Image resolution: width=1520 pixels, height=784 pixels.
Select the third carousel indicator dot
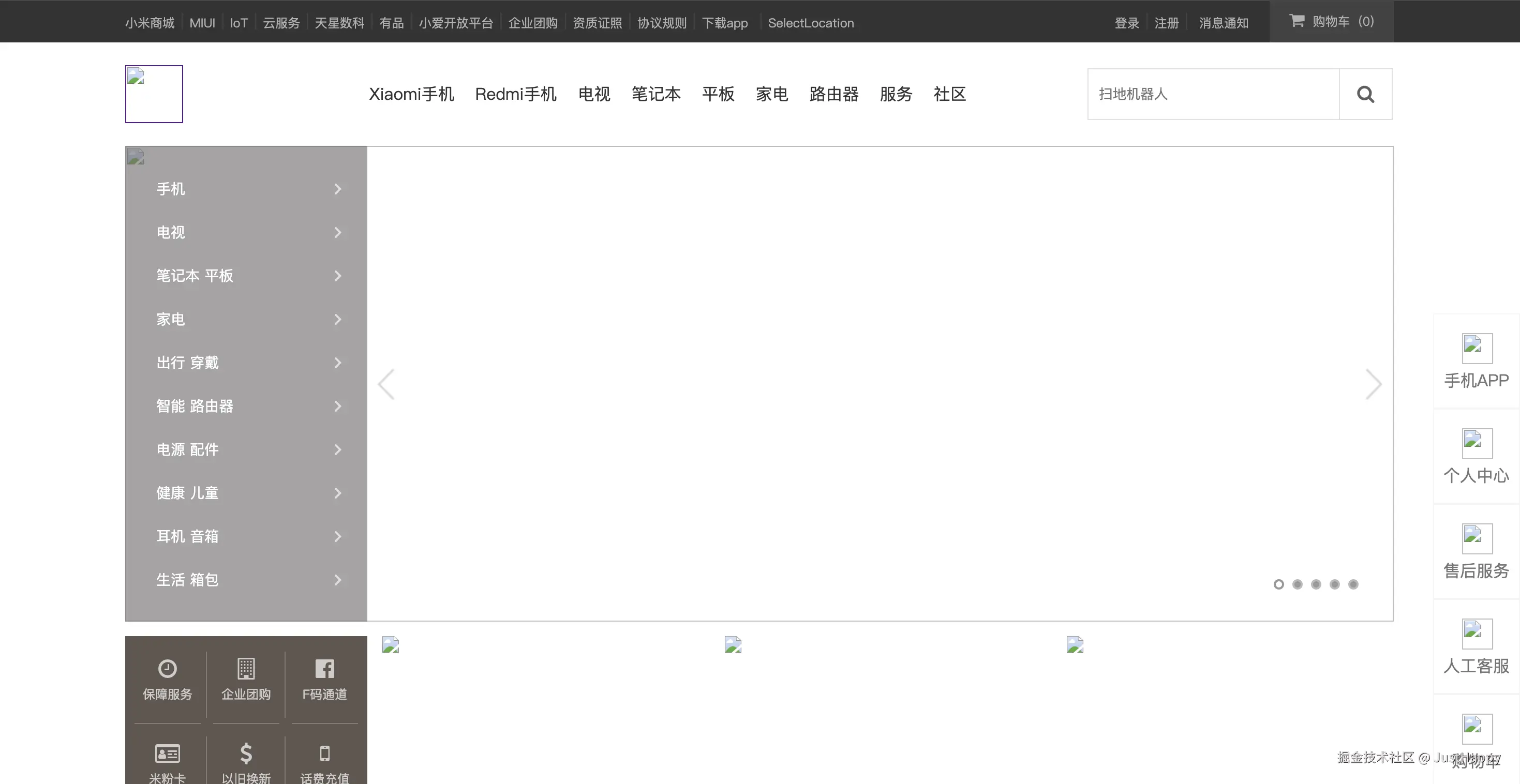coord(1316,584)
